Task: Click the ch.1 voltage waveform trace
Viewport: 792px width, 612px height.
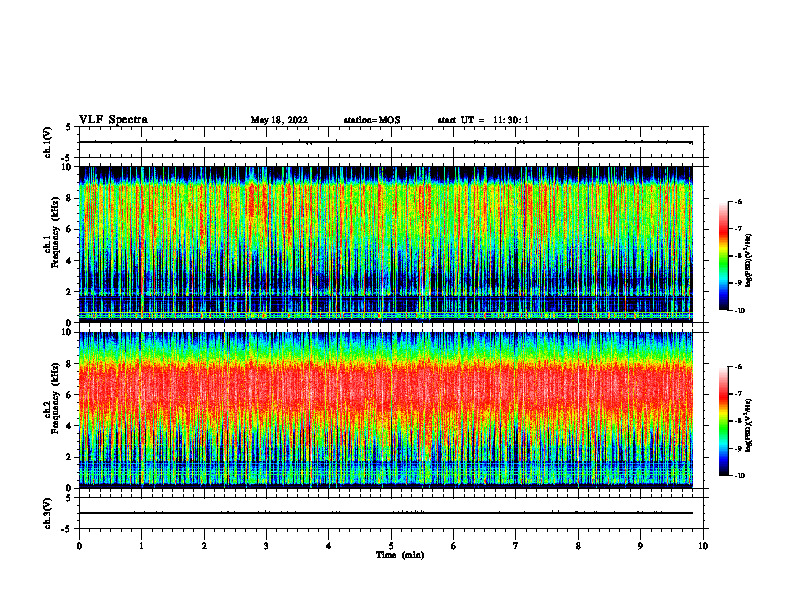Action: [386, 142]
